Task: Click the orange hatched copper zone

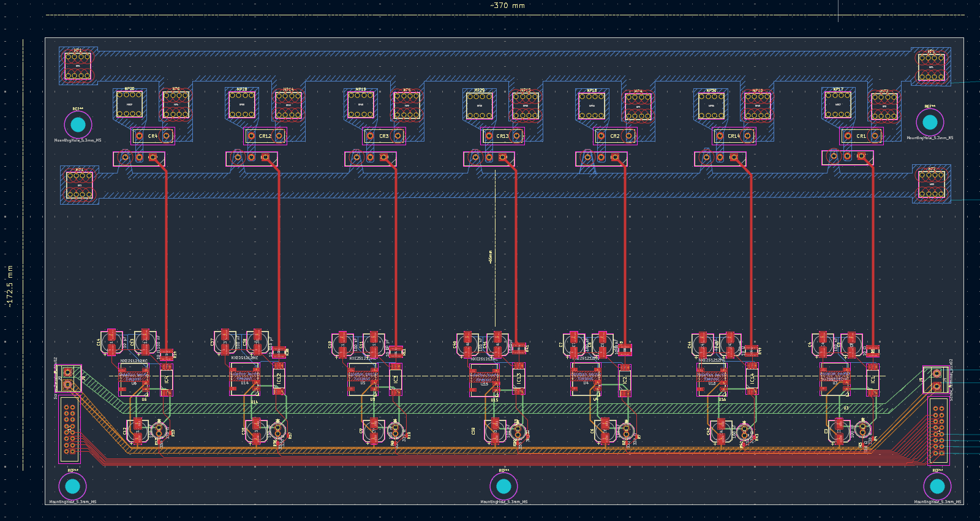Action: [x=500, y=450]
